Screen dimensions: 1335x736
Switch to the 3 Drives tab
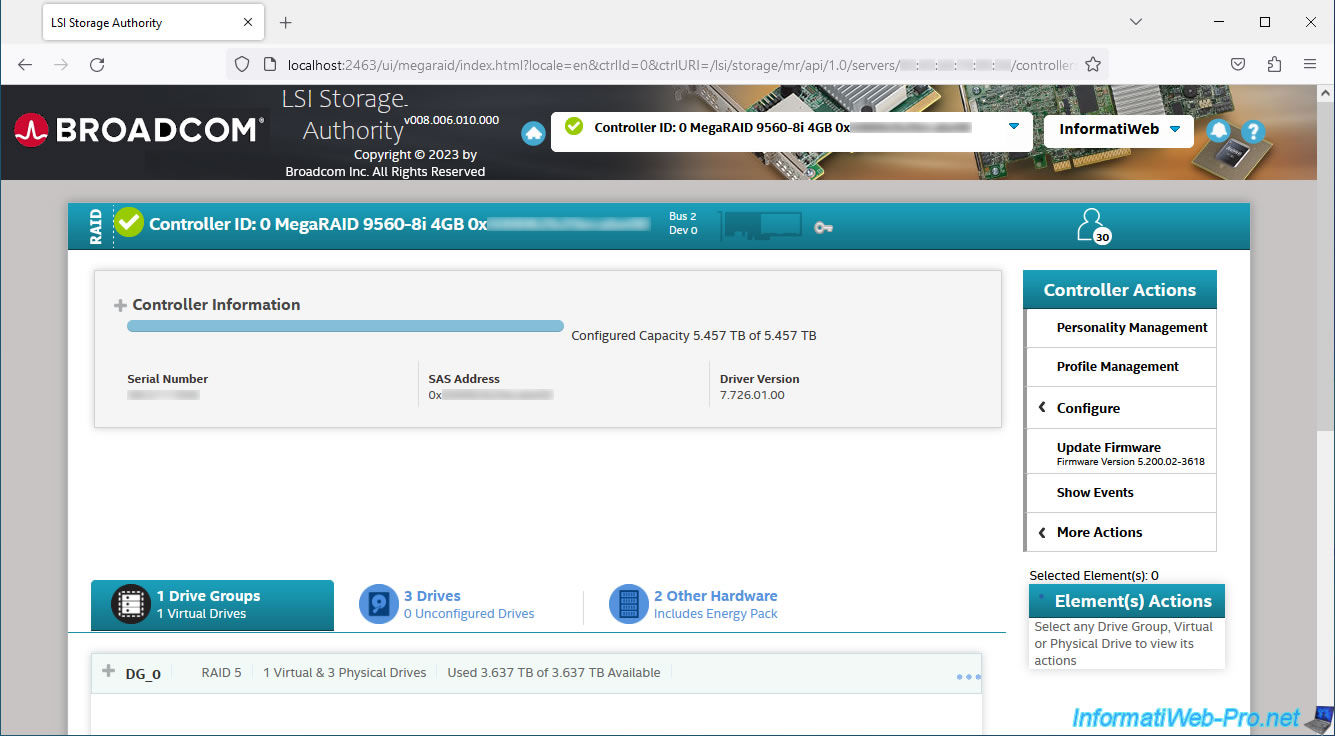coord(447,605)
